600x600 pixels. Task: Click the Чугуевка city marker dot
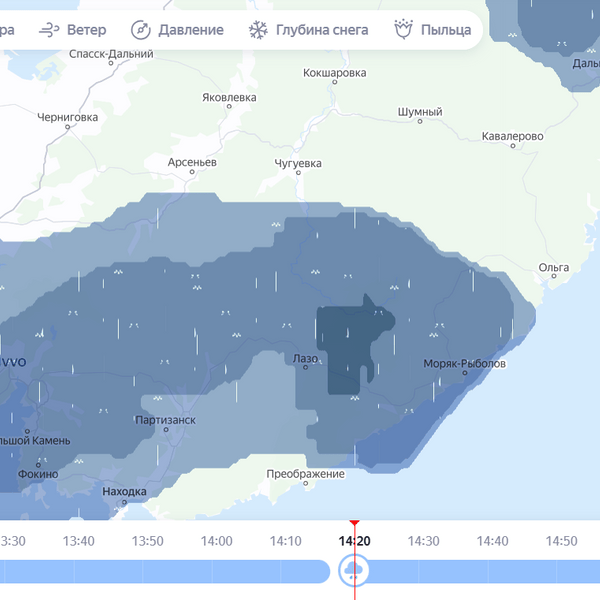coord(298,174)
